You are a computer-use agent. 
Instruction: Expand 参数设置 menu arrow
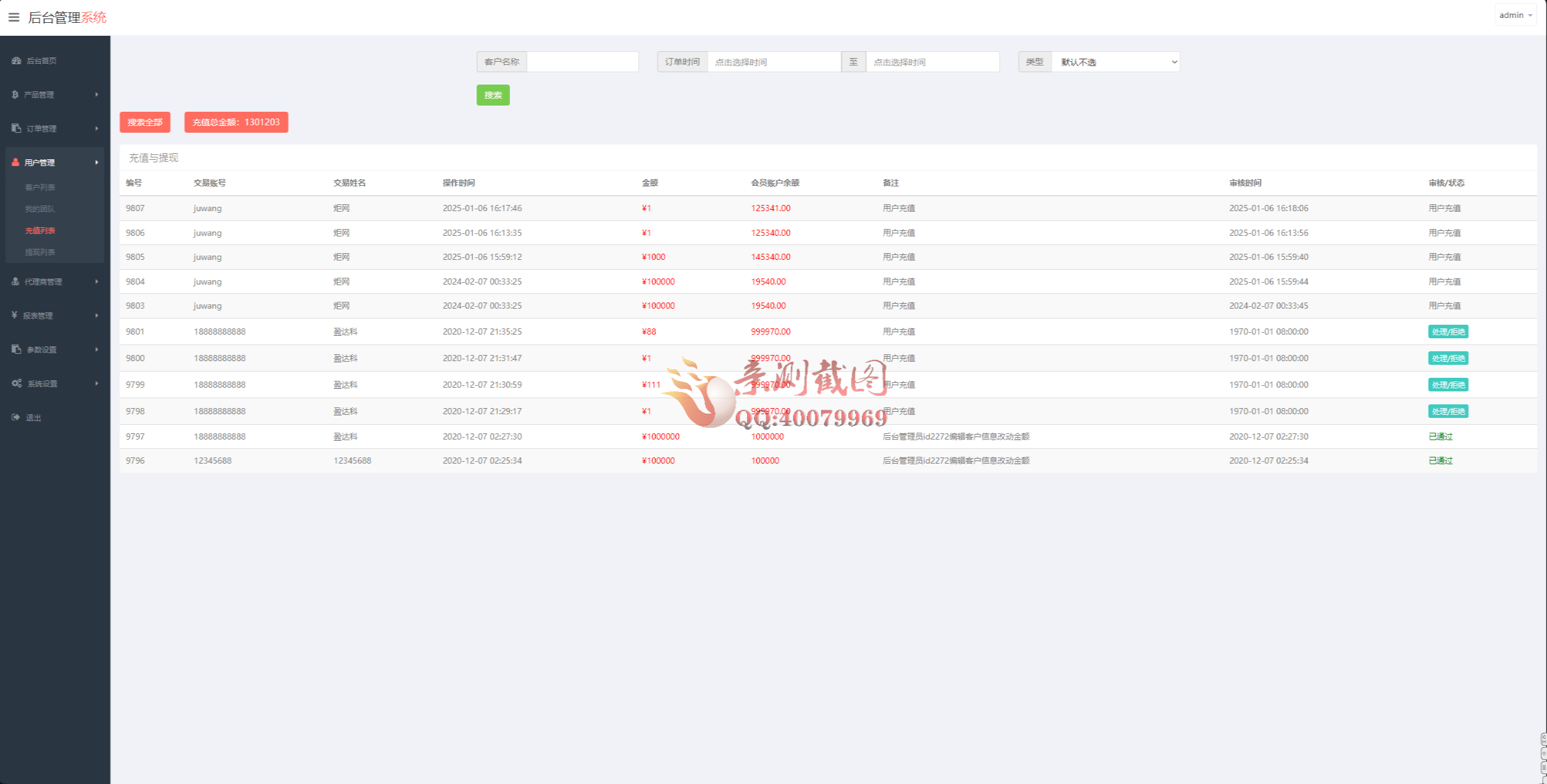coord(96,349)
